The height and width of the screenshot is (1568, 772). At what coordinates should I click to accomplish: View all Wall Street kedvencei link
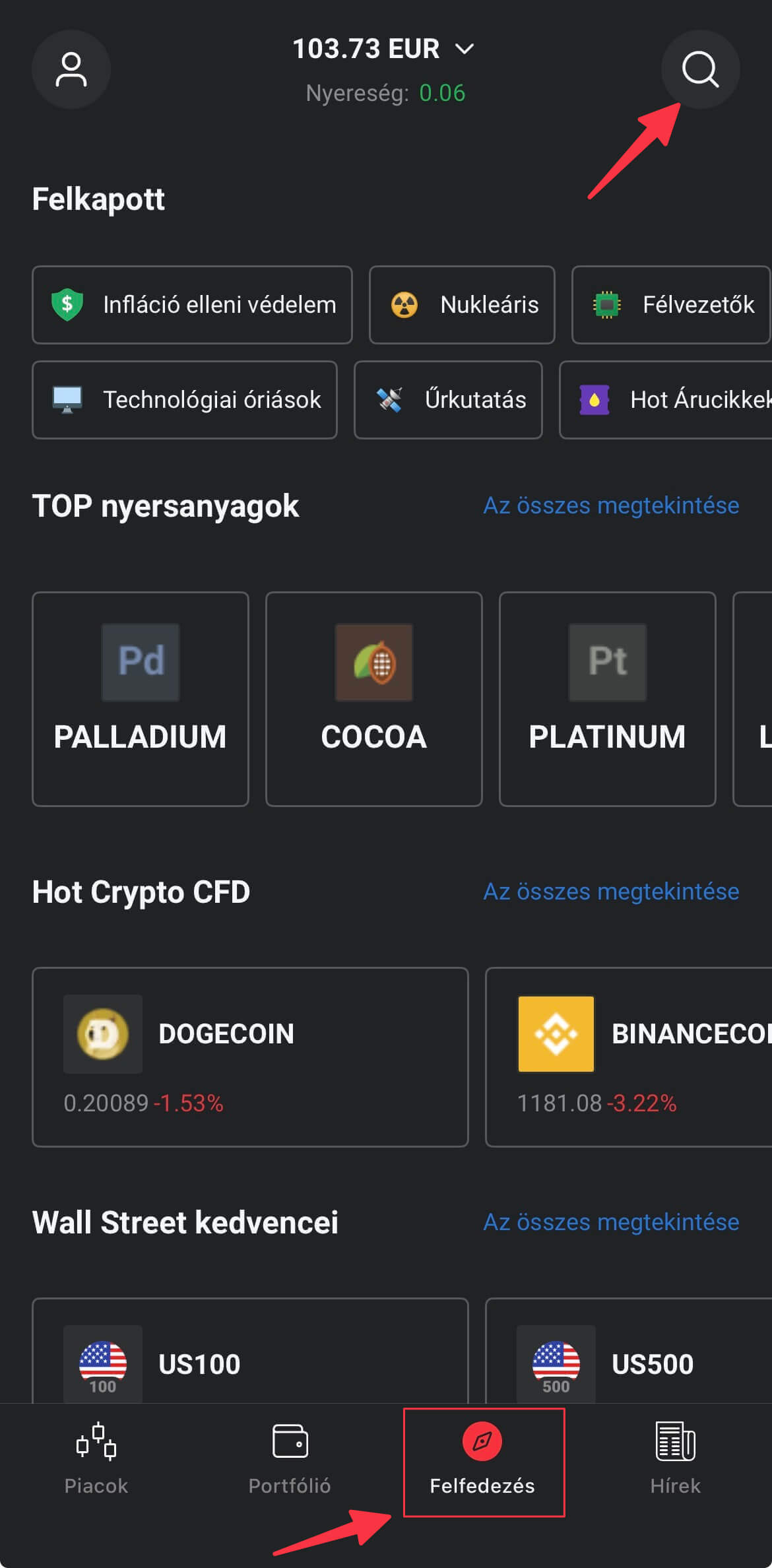[x=611, y=1222]
